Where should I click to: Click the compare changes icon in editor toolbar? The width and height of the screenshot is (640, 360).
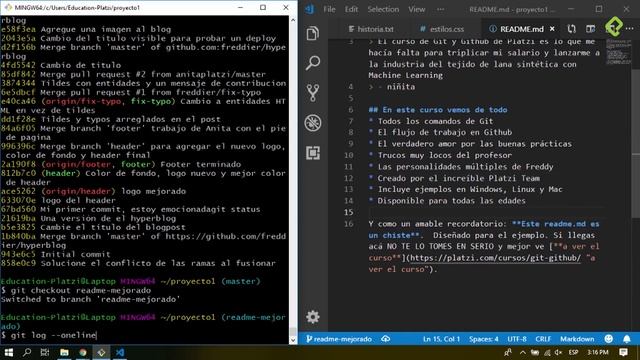pos(571,29)
